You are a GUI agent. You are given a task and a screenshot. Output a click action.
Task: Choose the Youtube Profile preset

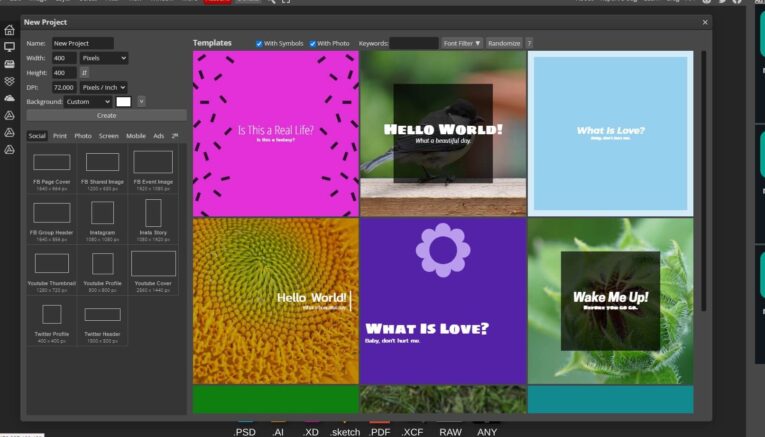point(102,271)
